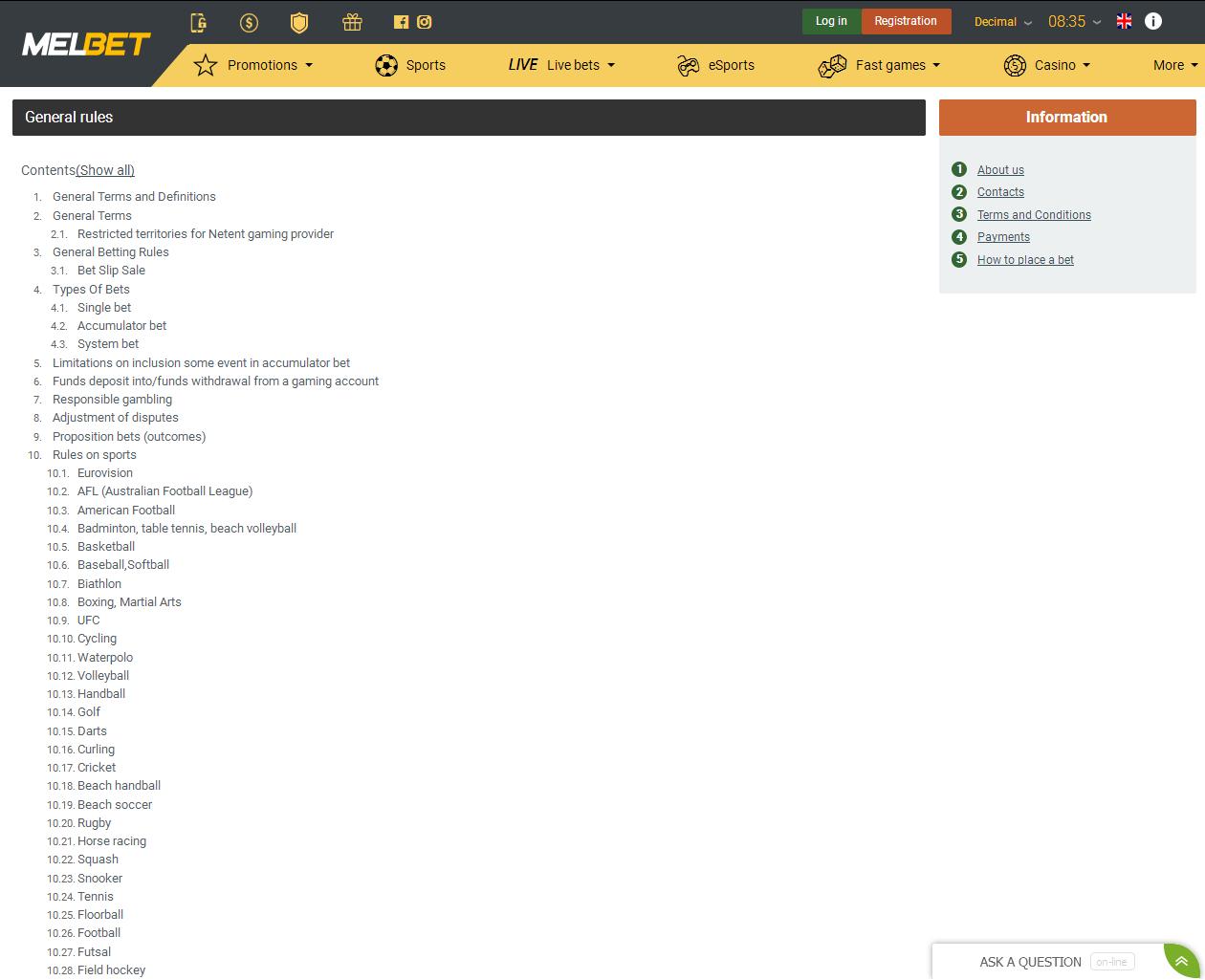Viewport: 1205px width, 980px height.
Task: Click the shield icon in header
Action: coord(299,22)
